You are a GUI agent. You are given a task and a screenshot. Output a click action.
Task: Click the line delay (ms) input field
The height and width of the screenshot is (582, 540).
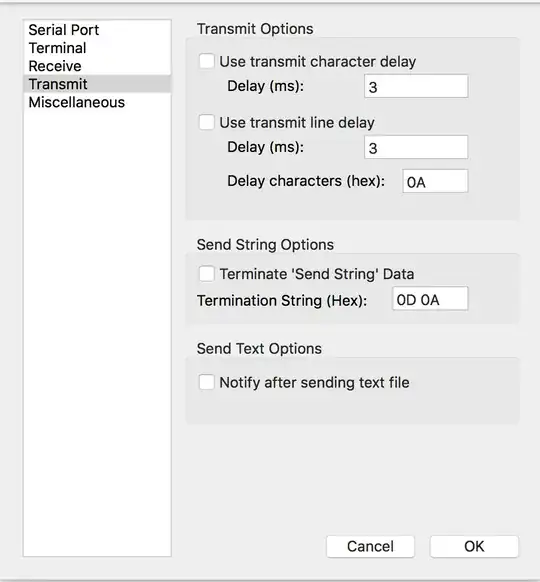coord(416,147)
